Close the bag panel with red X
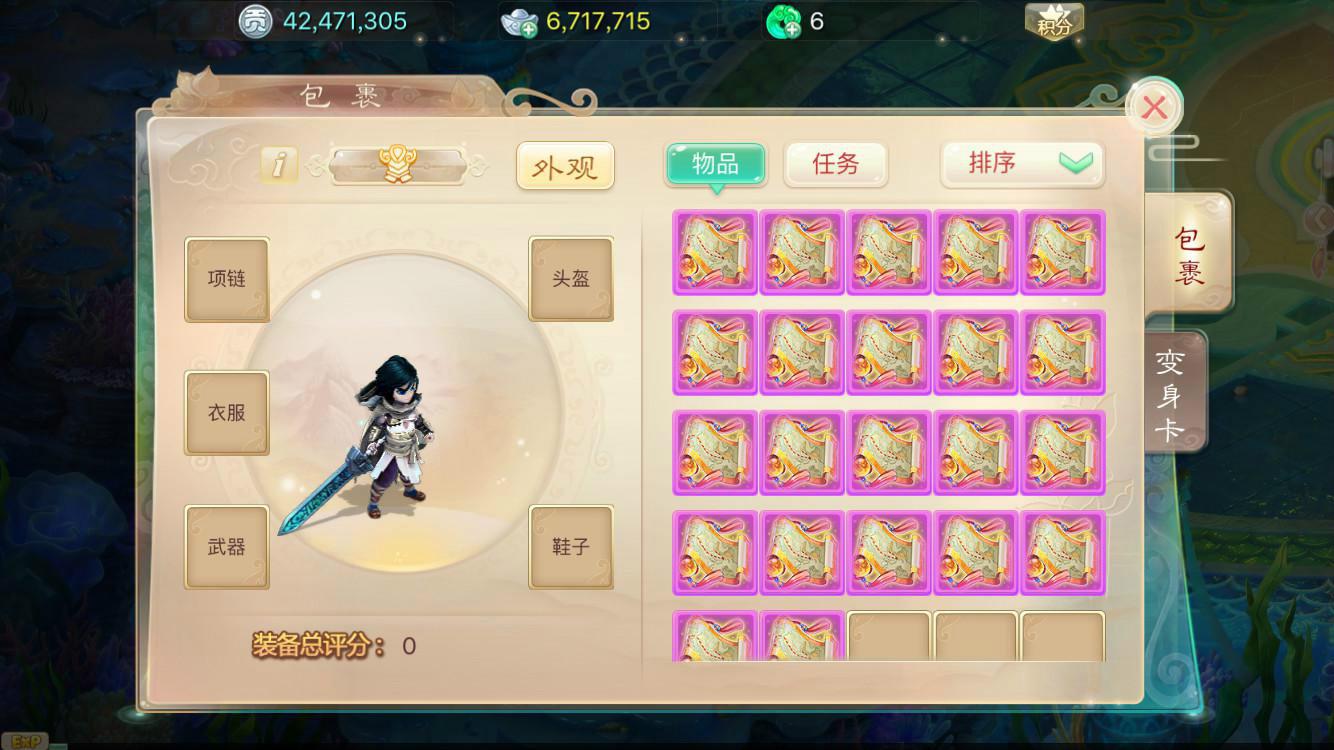Screen dimensions: 1334x750 (1155, 108)
